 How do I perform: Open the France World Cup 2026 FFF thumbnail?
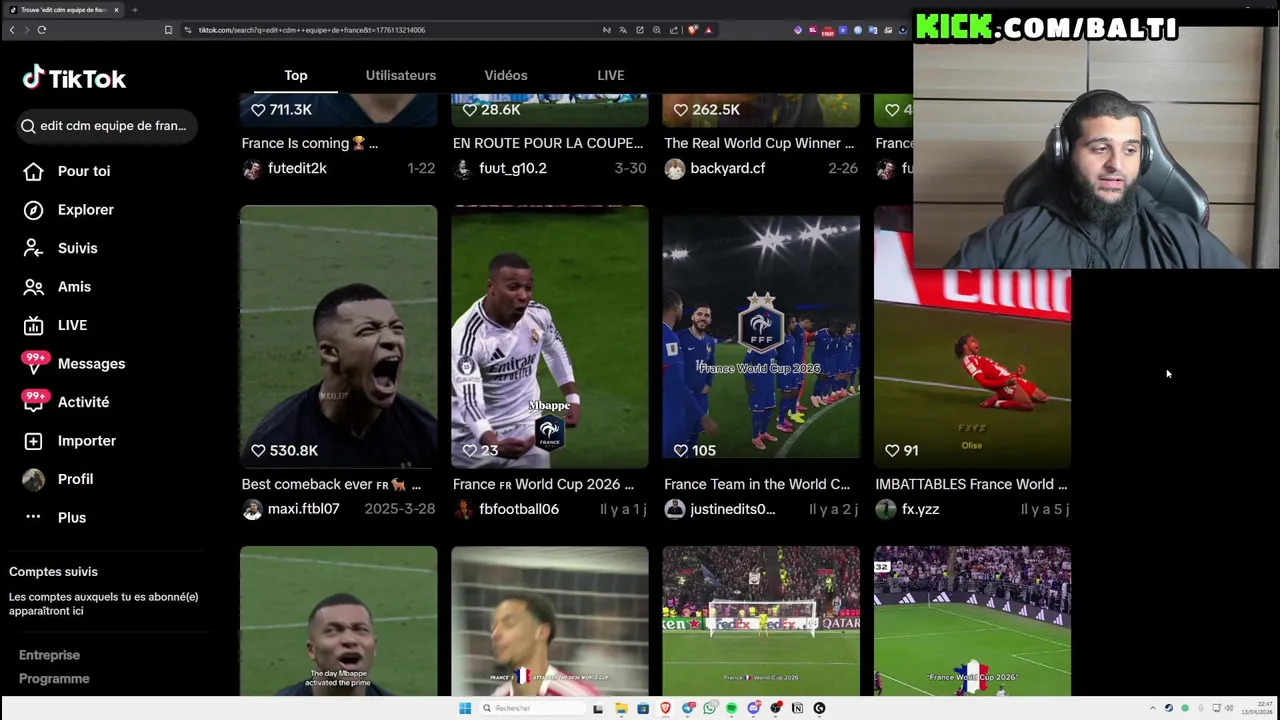(x=761, y=337)
